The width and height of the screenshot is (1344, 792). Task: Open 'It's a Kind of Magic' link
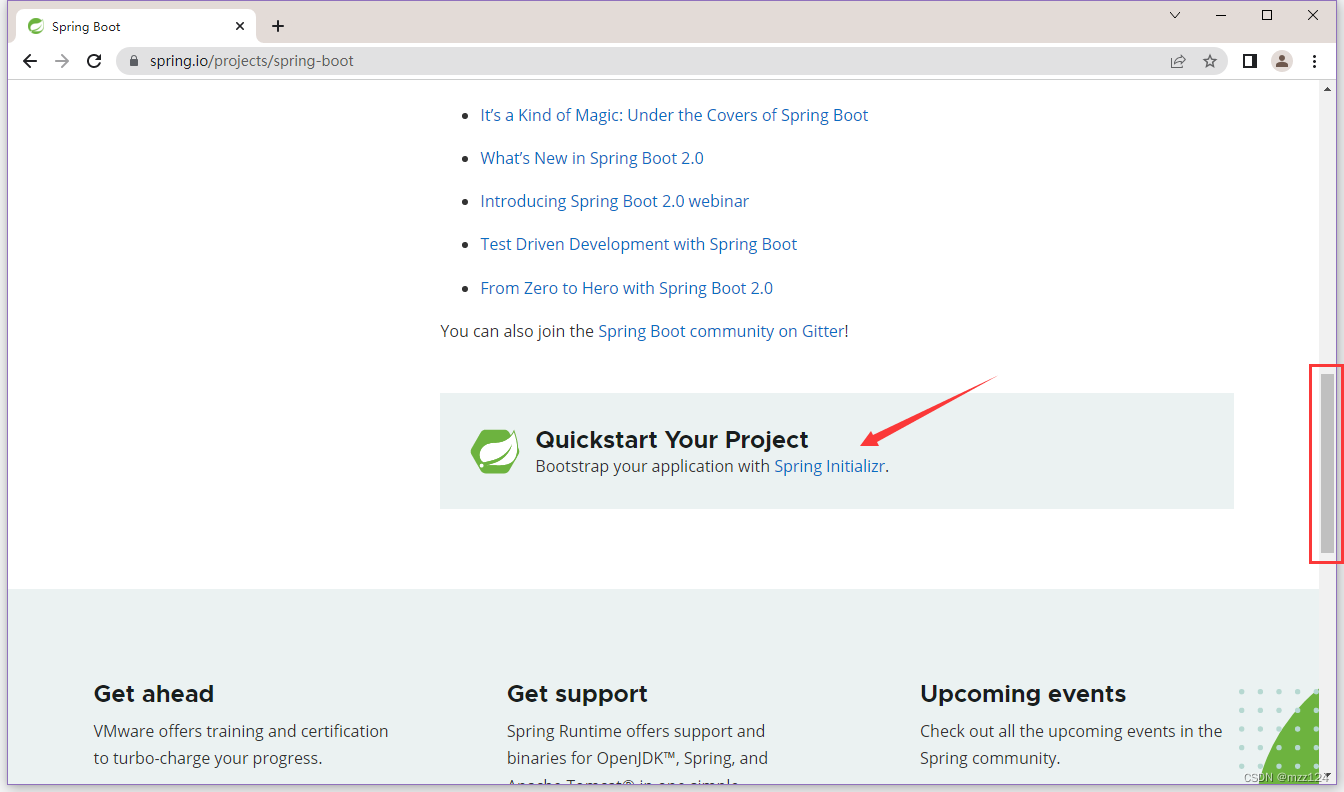coord(674,115)
